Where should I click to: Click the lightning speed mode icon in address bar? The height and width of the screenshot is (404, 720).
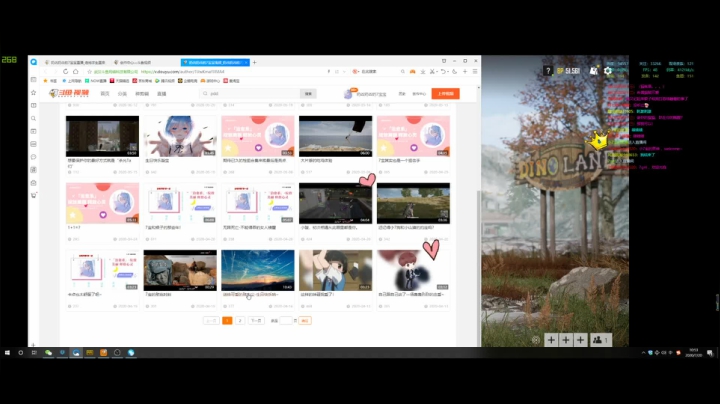[x=329, y=72]
